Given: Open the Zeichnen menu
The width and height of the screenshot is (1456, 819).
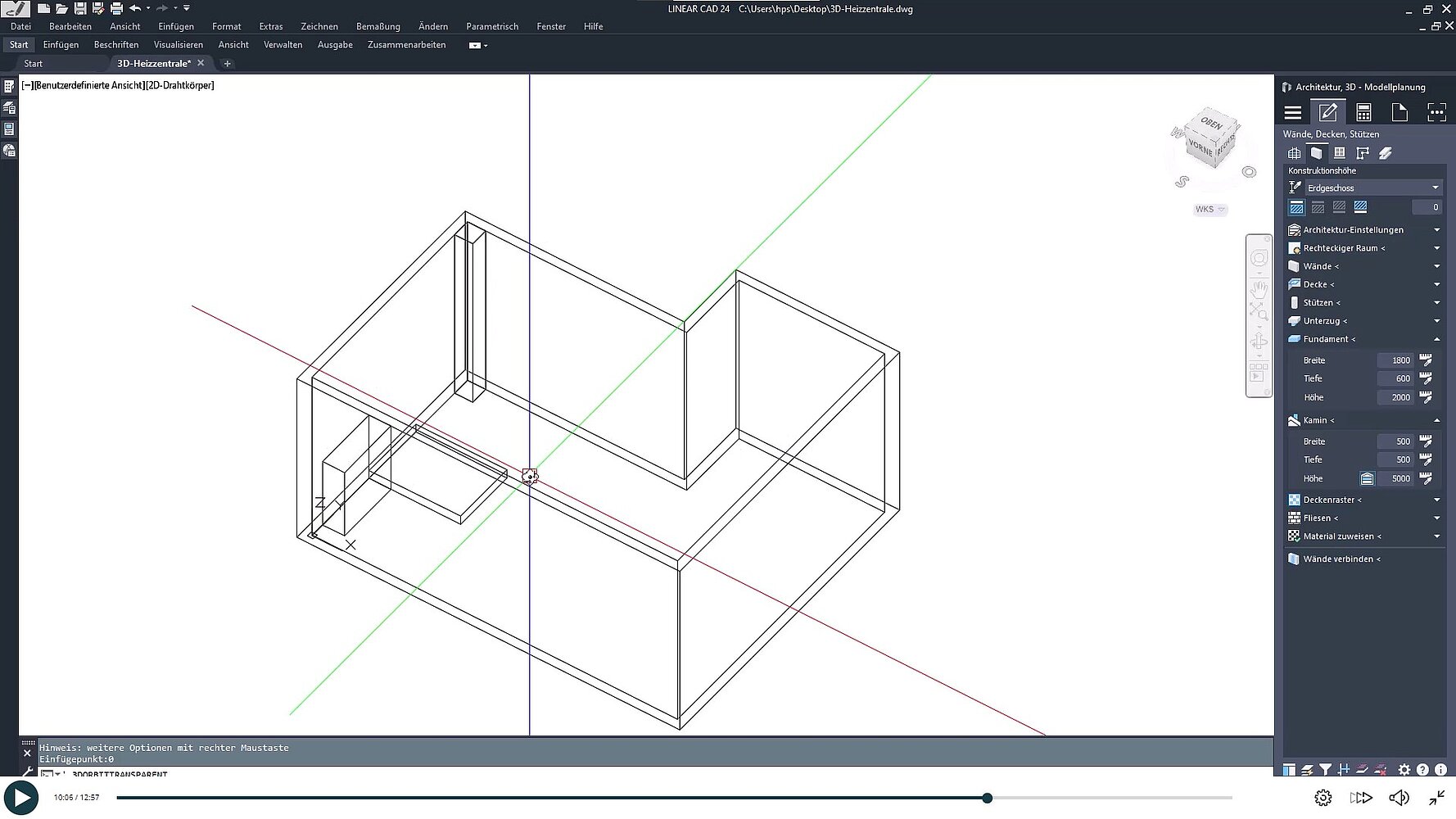Looking at the screenshot, I should [319, 26].
